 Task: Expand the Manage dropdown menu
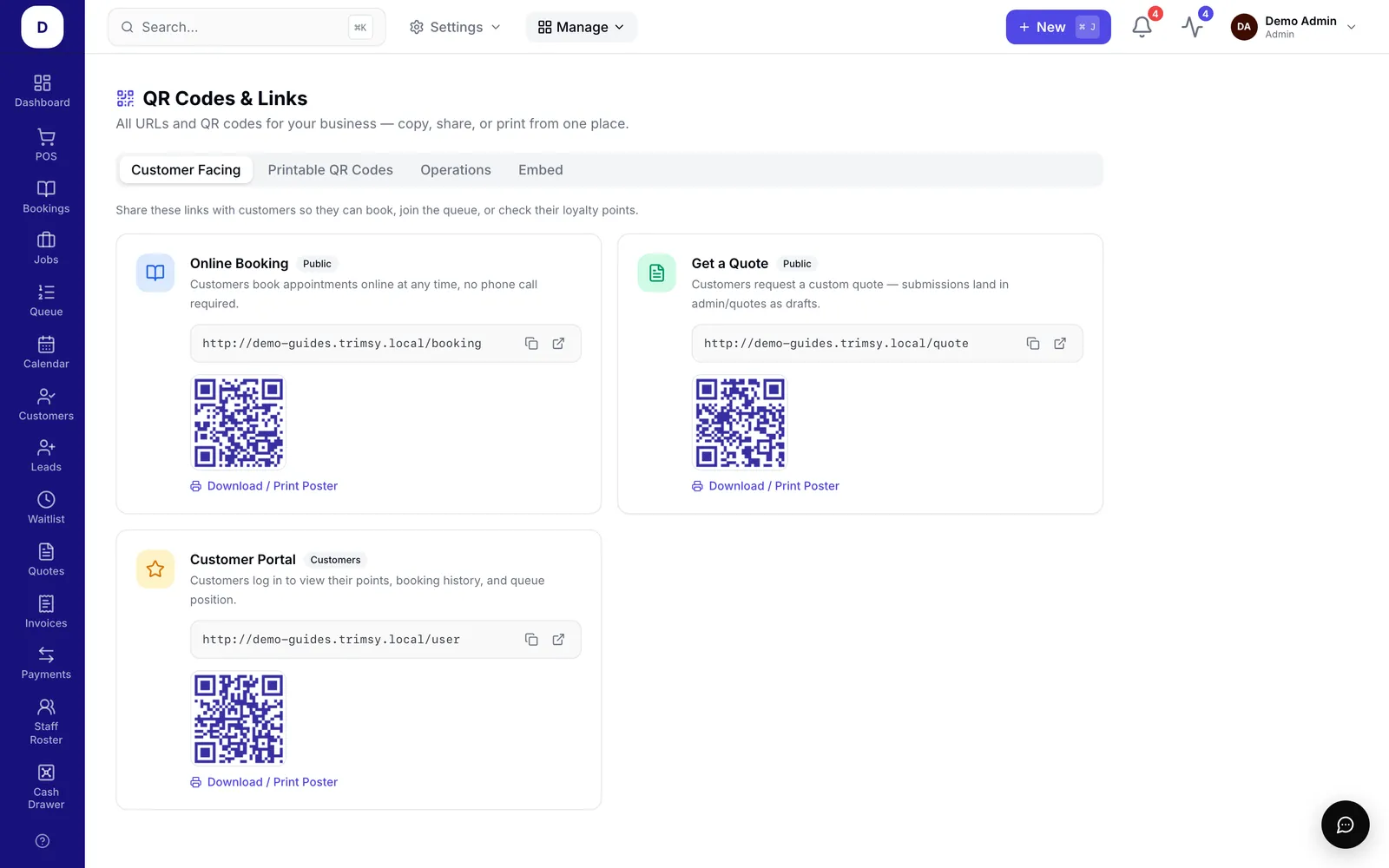click(x=581, y=27)
